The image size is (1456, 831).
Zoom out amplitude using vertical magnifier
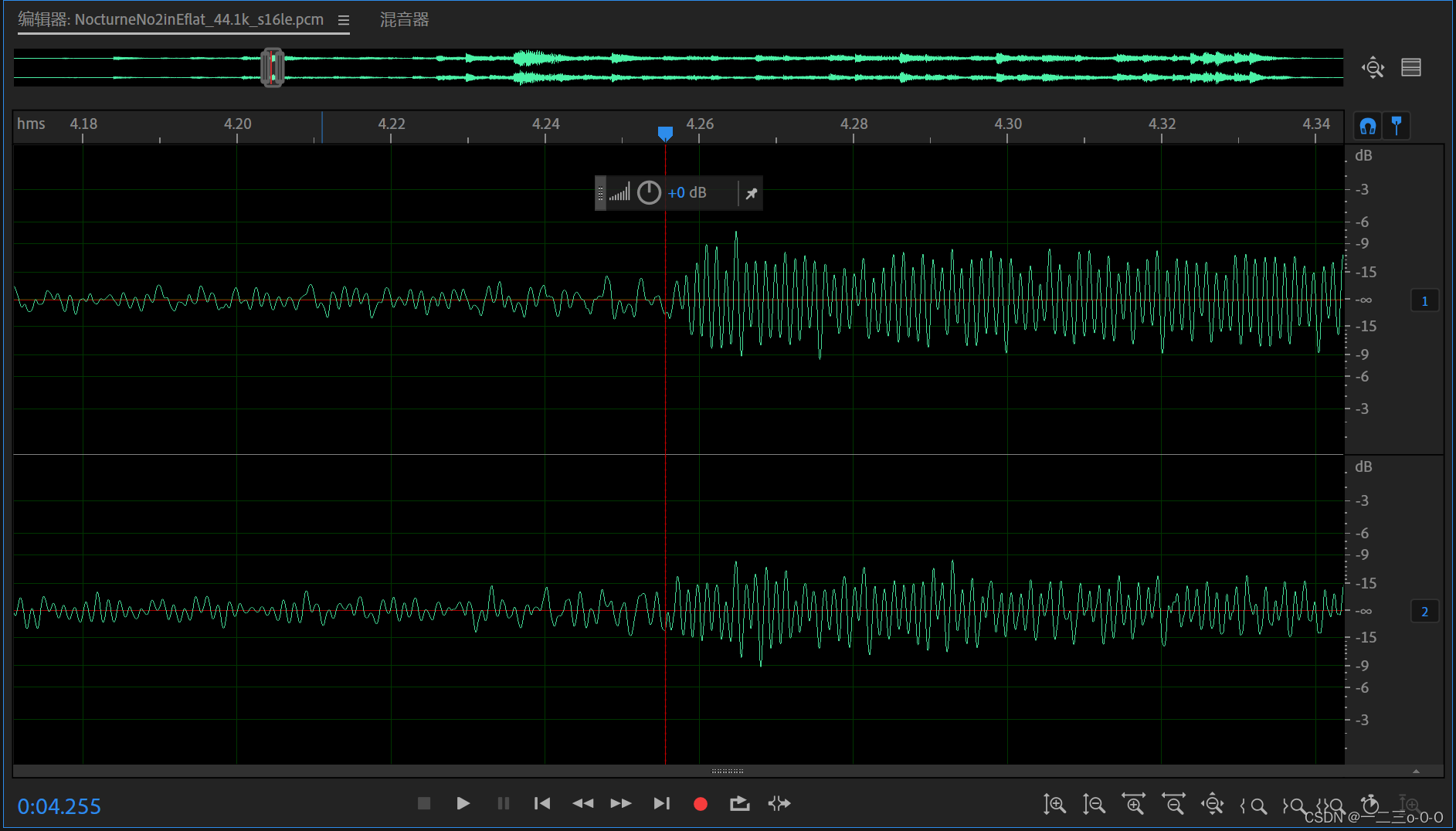tap(1094, 804)
